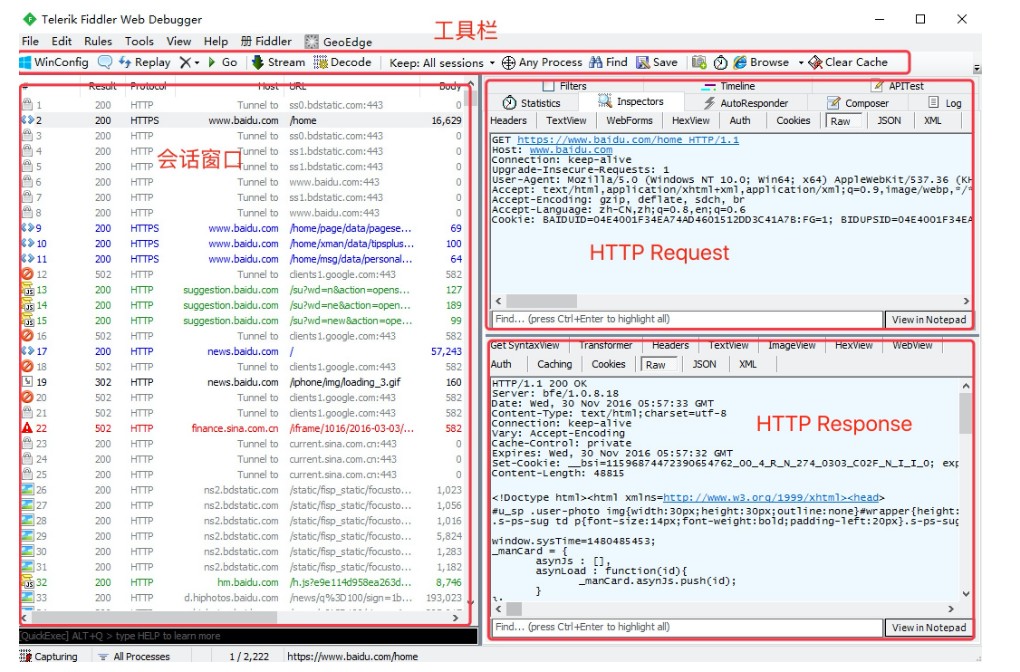Save sessions with the Save button
Image resolution: width=1020 pixels, height=672 pixels.
pyautogui.click(x=656, y=62)
